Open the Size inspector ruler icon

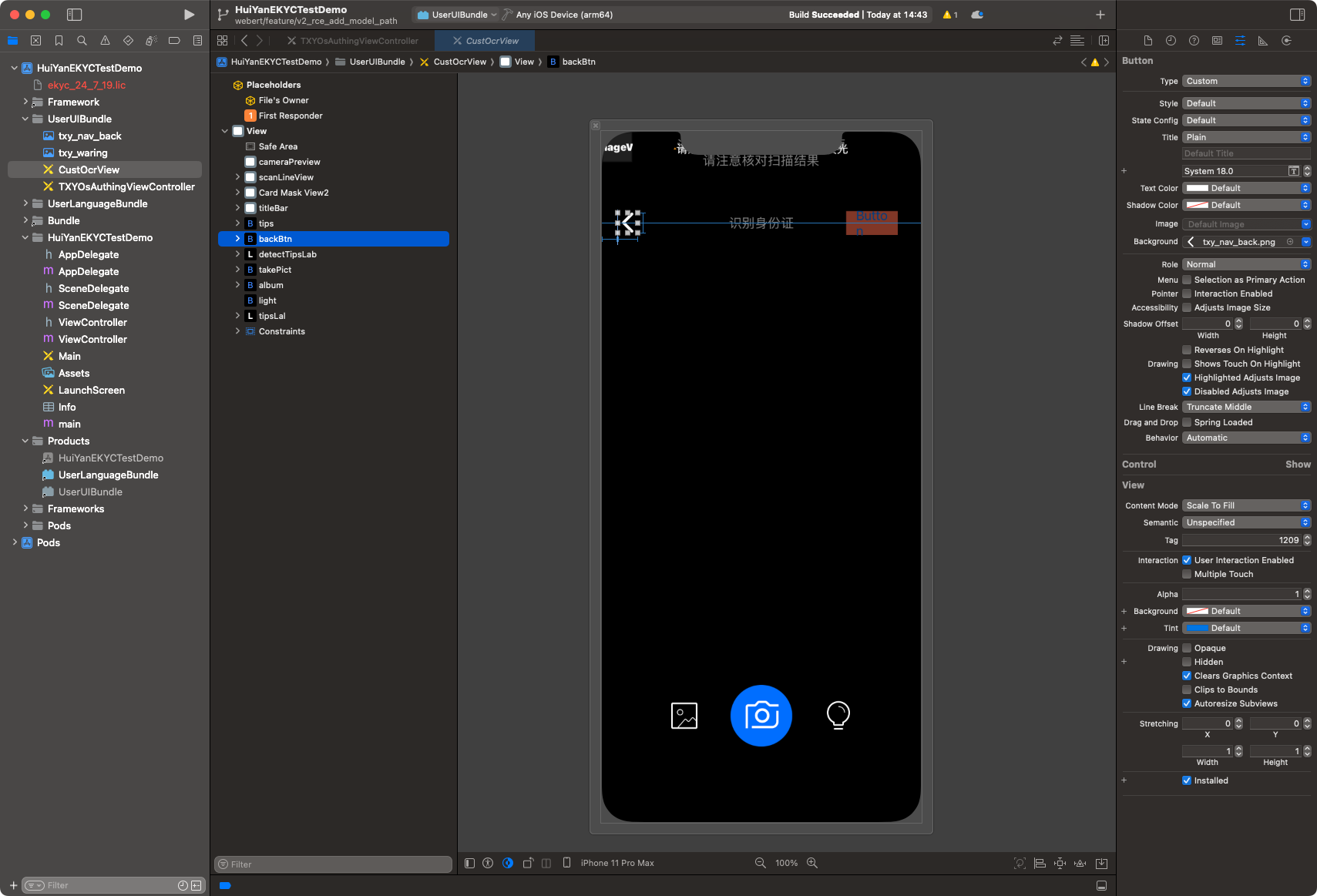pyautogui.click(x=1263, y=41)
